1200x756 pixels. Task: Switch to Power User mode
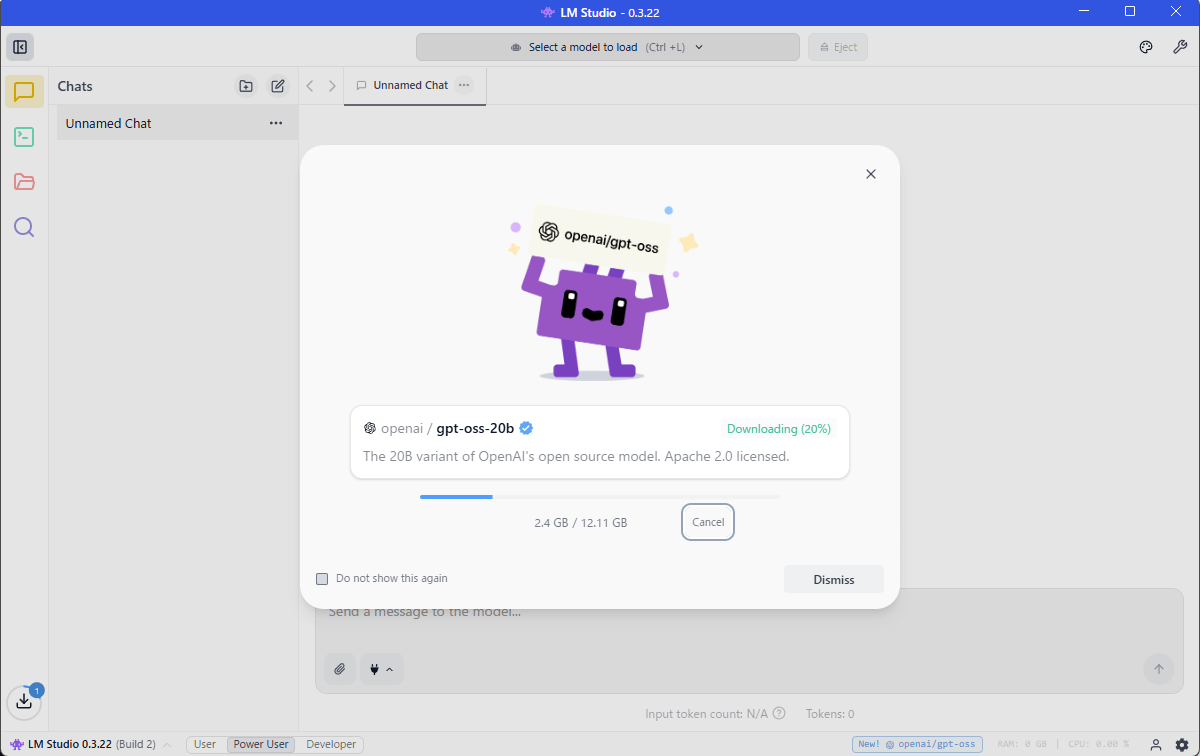pyautogui.click(x=261, y=744)
